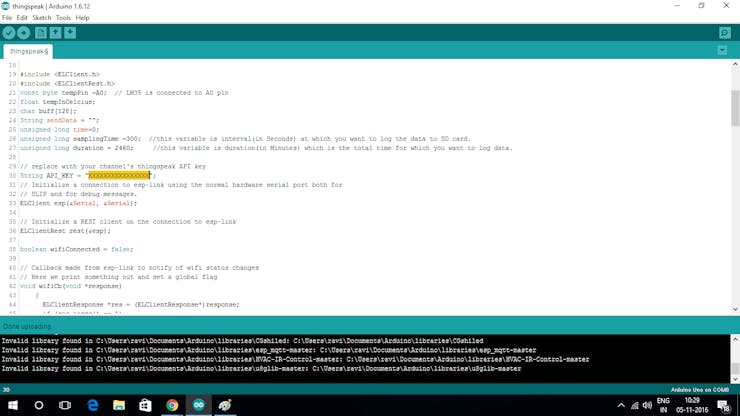This screenshot has width=740, height=416.
Task: Click the Arduino IDE taskbar icon
Action: click(199, 405)
